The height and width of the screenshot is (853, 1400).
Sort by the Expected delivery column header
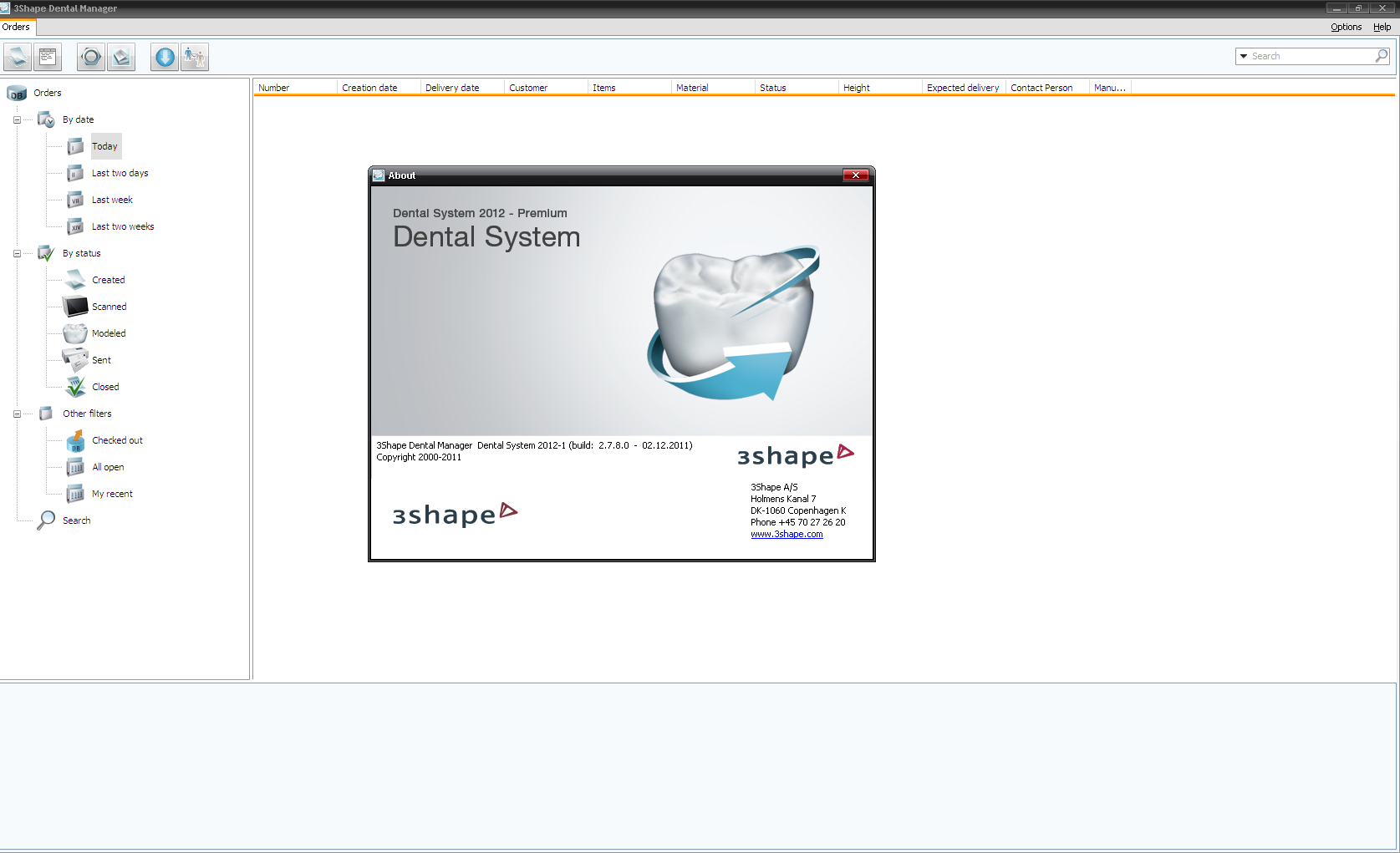pos(965,88)
